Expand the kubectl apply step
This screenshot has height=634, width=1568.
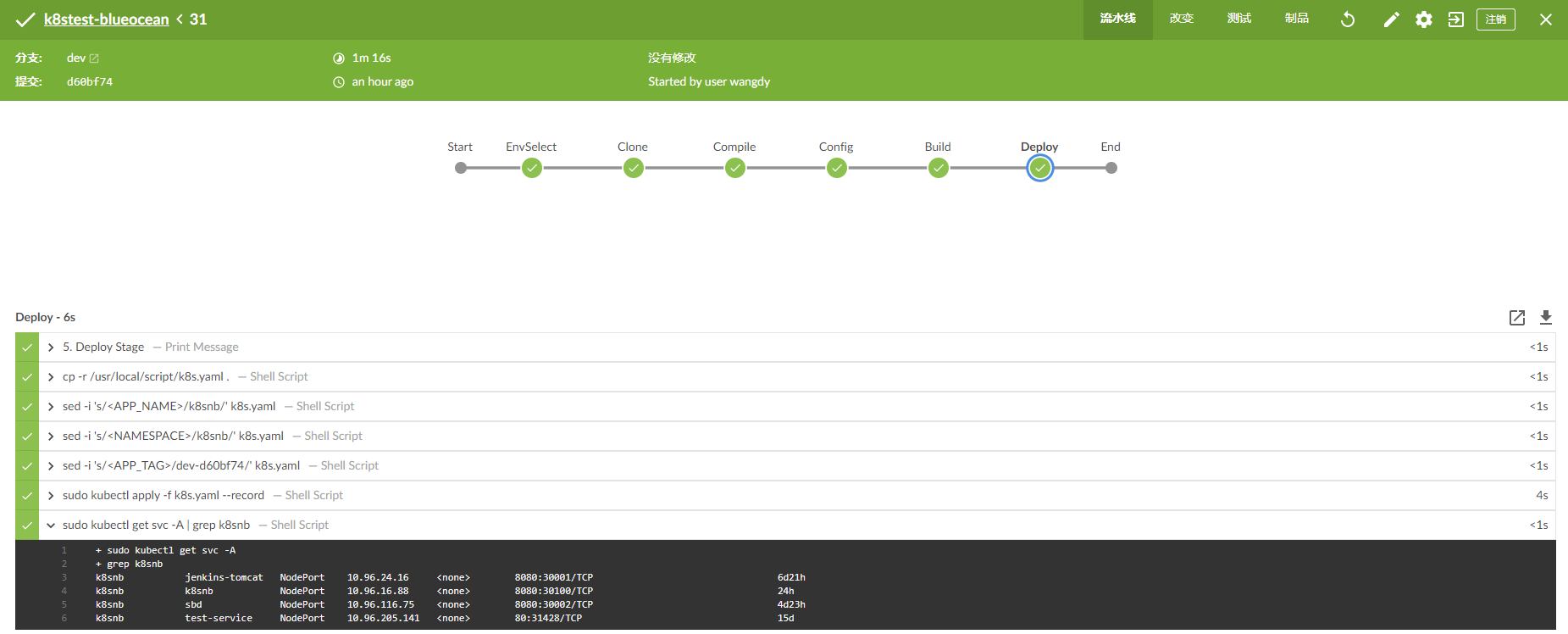coord(51,496)
